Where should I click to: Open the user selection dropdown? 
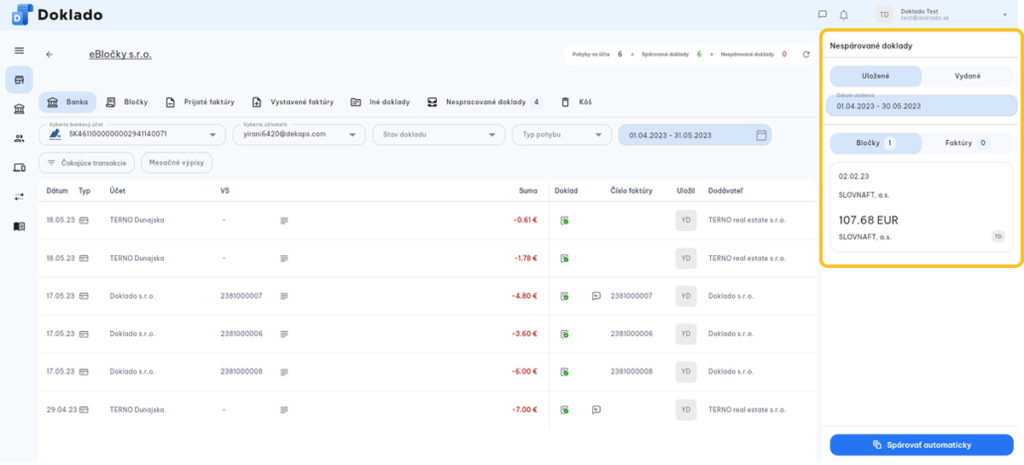coord(299,135)
